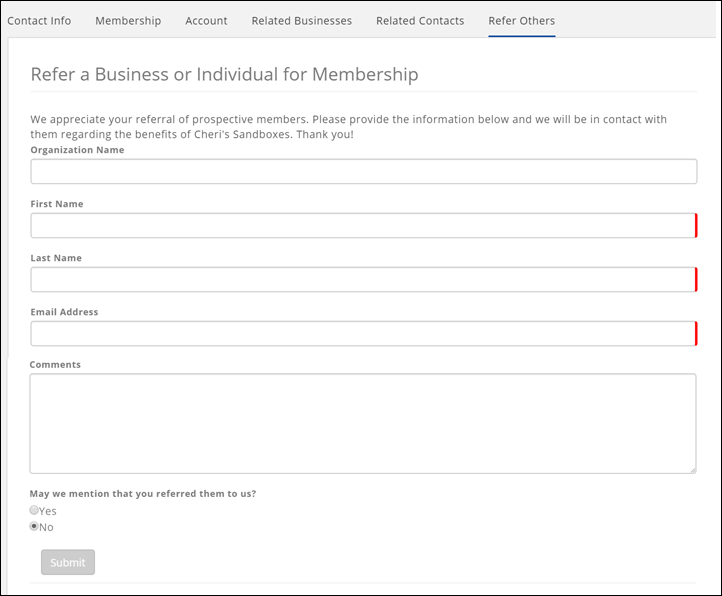Grab the Comments box resize handle
Viewport: 722px width, 596px height.
coord(691,468)
